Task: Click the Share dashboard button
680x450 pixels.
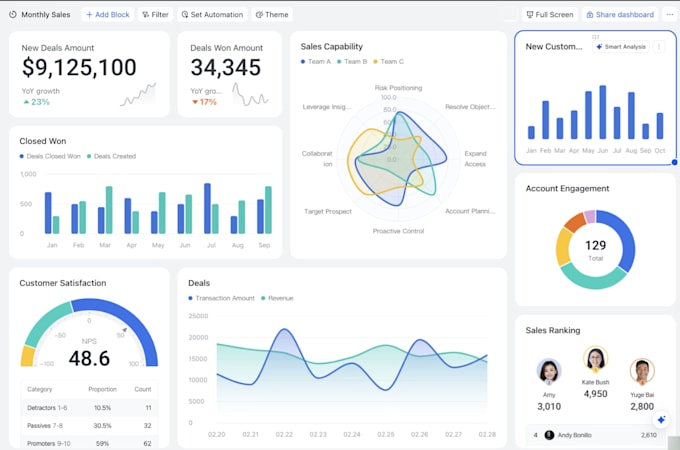Action: coord(620,14)
